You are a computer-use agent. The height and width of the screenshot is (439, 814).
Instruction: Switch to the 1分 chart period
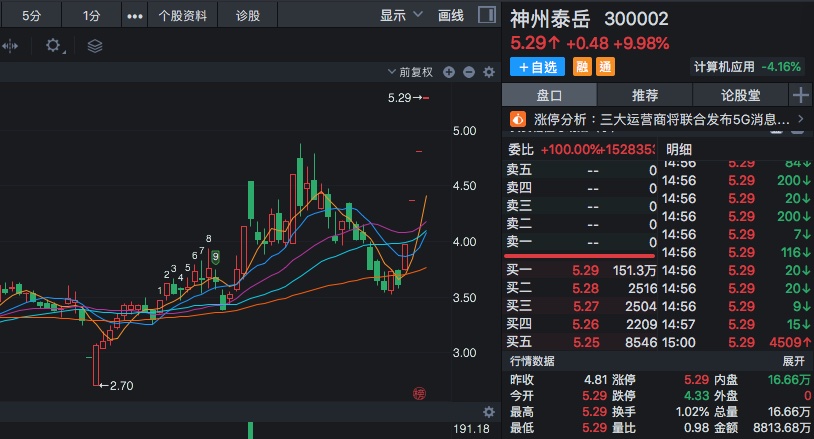(91, 16)
